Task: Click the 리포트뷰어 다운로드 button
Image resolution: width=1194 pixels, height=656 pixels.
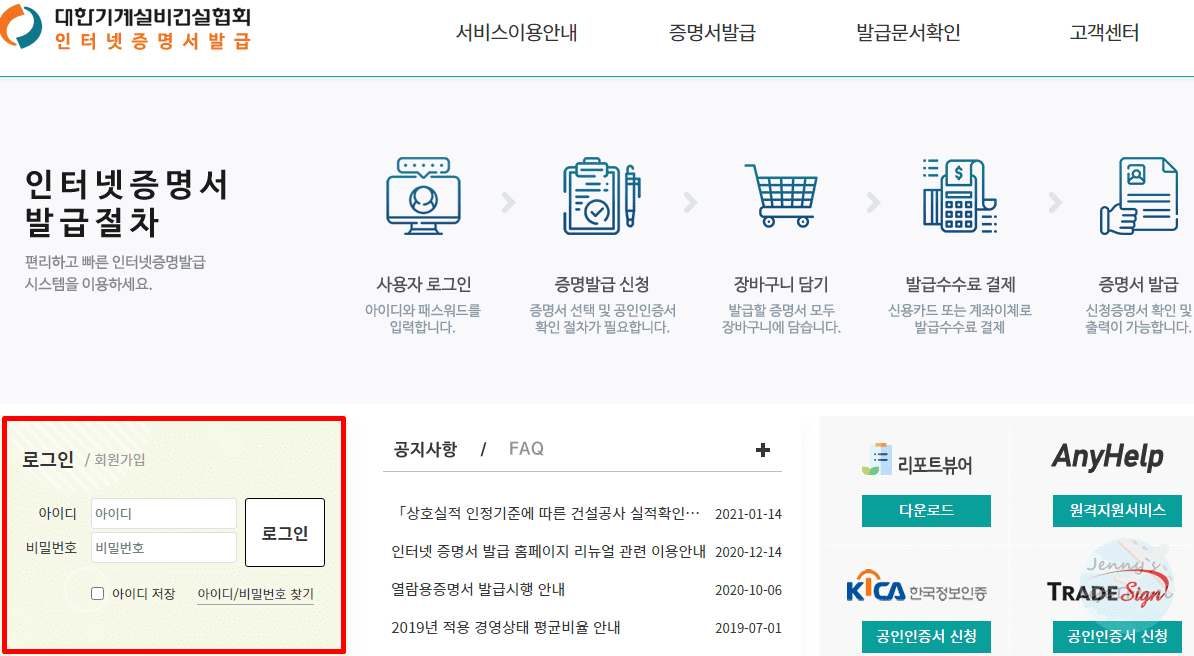Action: 926,510
